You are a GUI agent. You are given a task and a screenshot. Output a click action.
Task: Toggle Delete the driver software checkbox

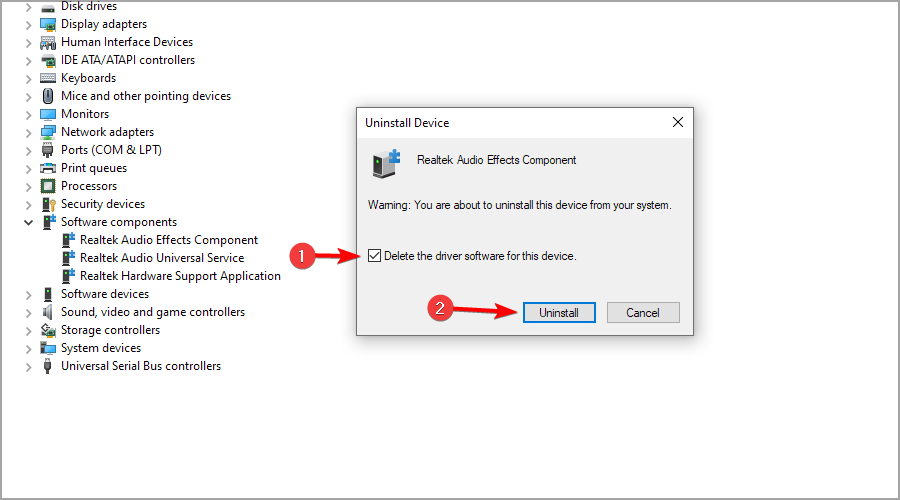tap(374, 255)
